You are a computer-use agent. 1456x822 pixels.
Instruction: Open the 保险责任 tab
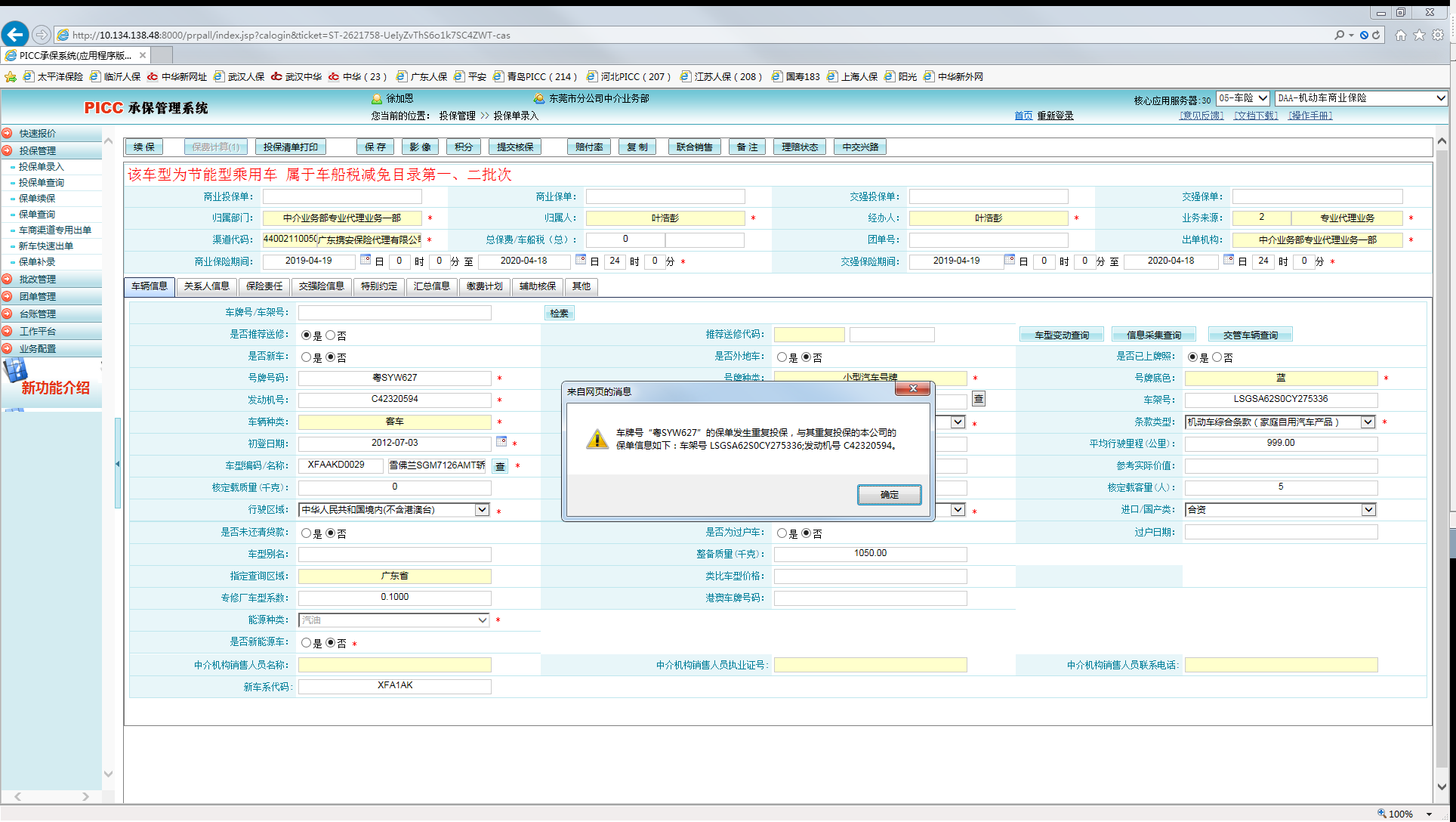264,286
